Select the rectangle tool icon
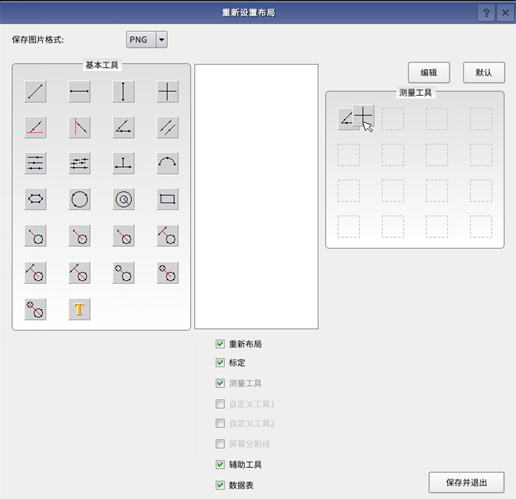The height and width of the screenshot is (499, 516). pos(167,199)
